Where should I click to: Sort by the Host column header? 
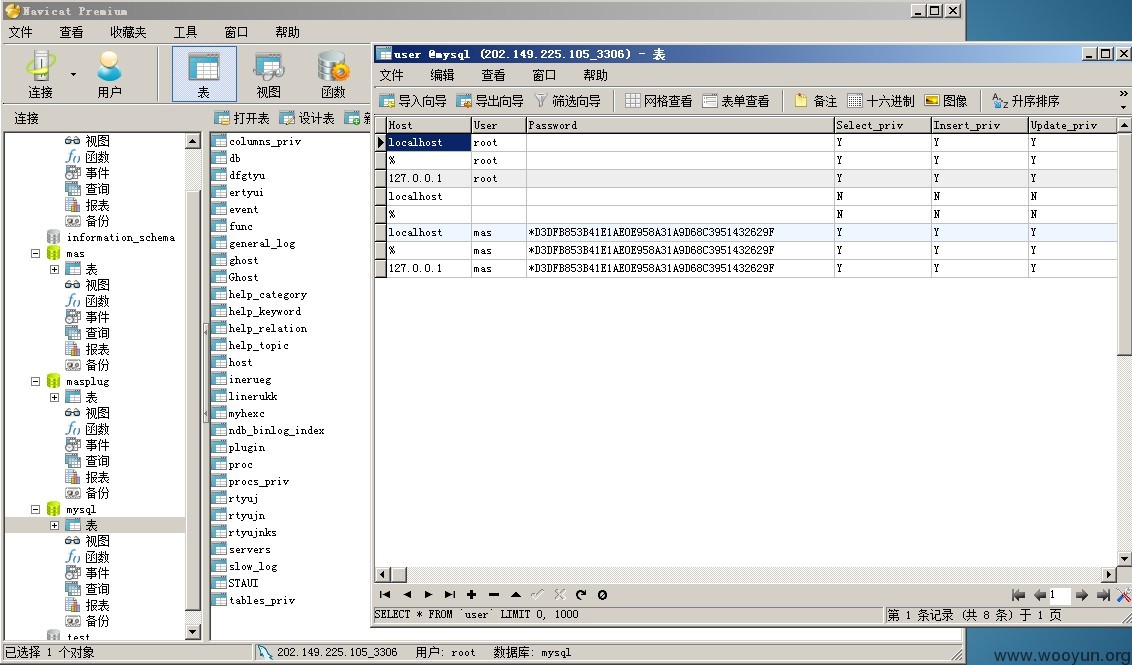429,125
